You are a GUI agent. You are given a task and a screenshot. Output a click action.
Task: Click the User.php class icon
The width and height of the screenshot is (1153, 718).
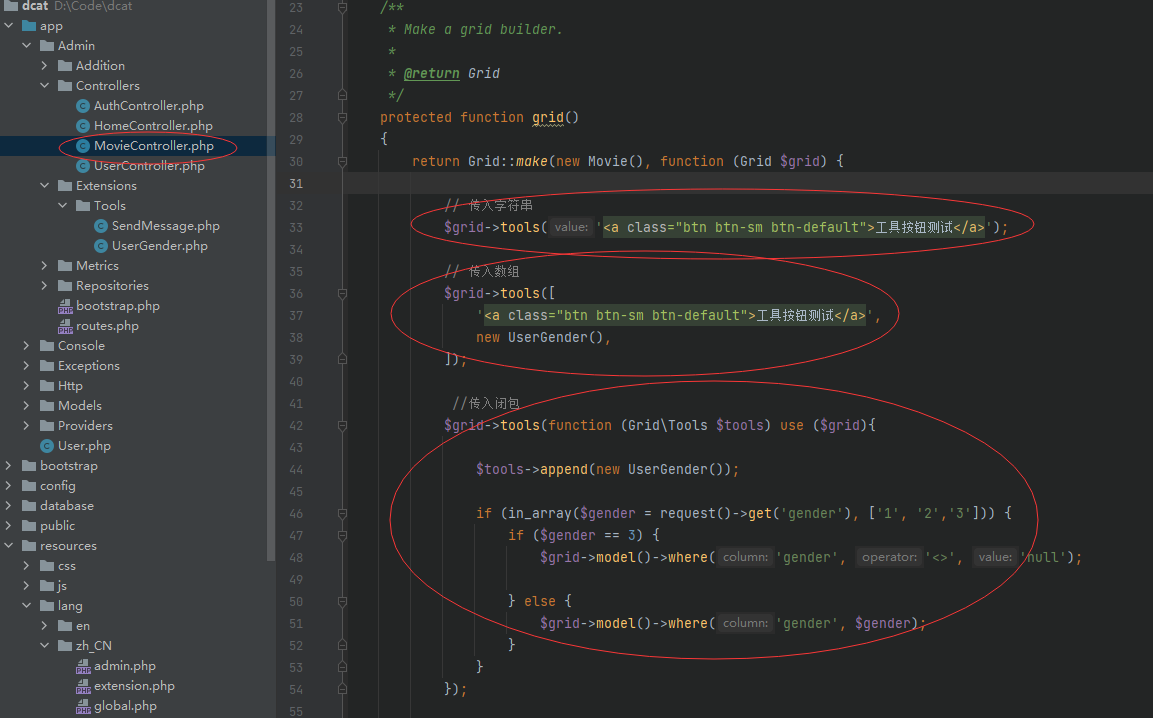(x=47, y=446)
